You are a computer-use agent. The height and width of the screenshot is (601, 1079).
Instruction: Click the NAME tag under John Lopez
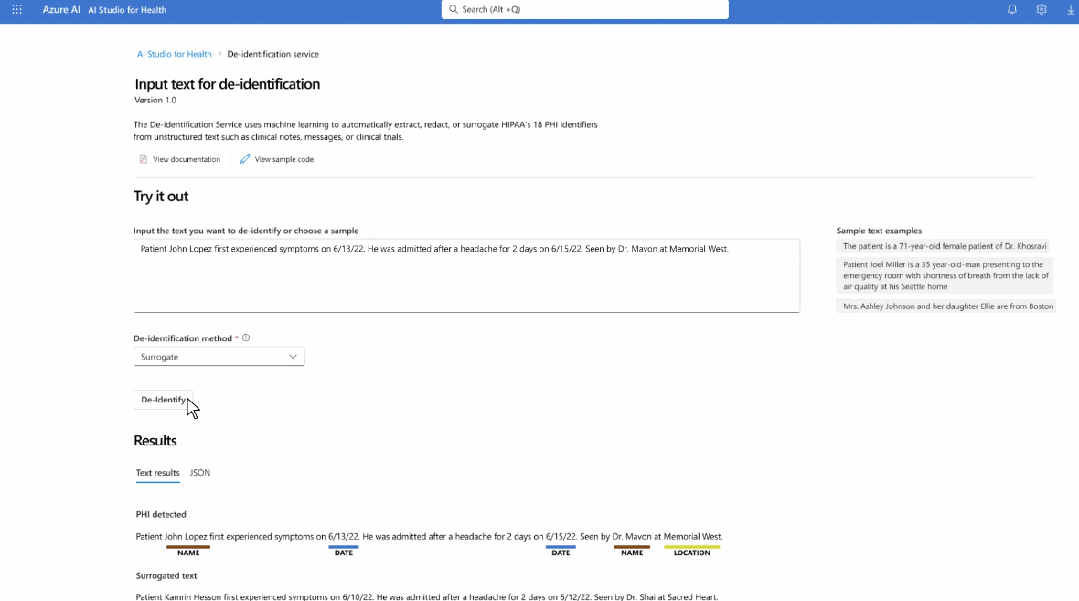188,552
